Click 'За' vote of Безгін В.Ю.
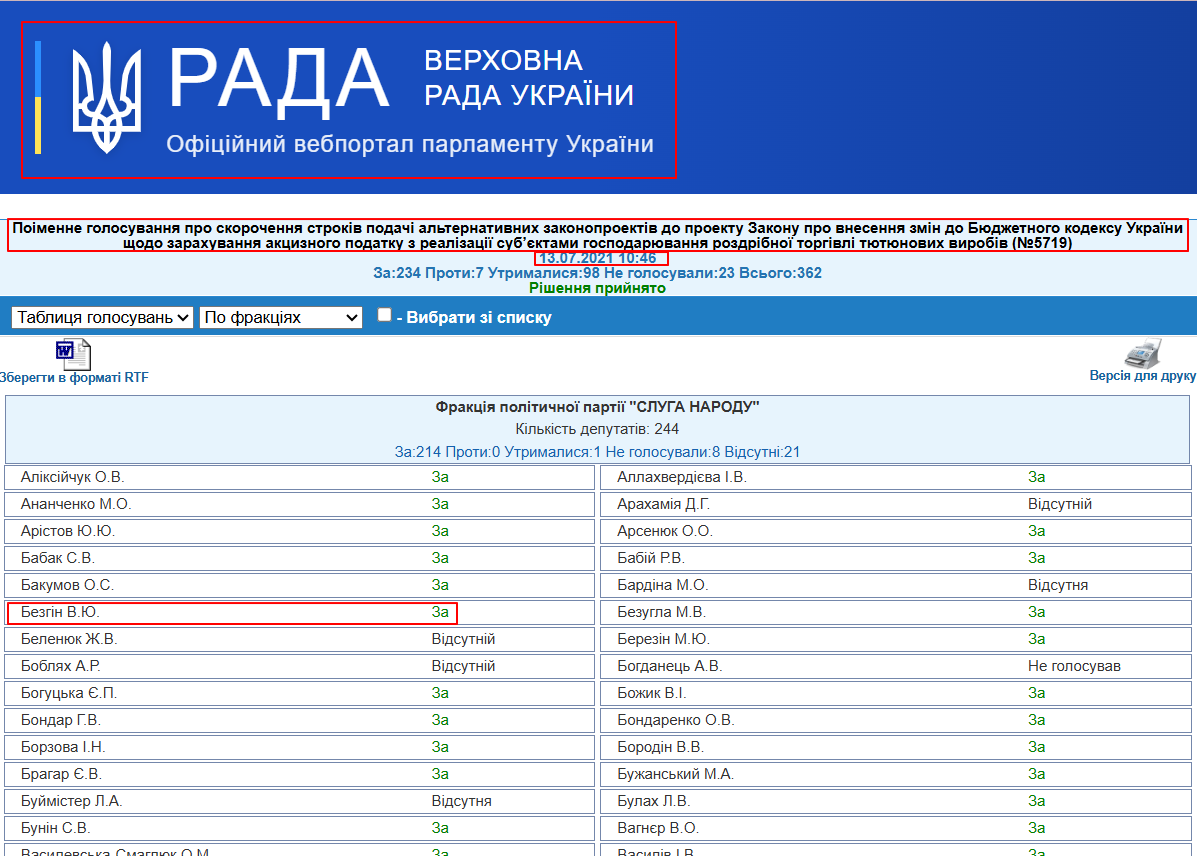The image size is (1197, 856). click(440, 612)
